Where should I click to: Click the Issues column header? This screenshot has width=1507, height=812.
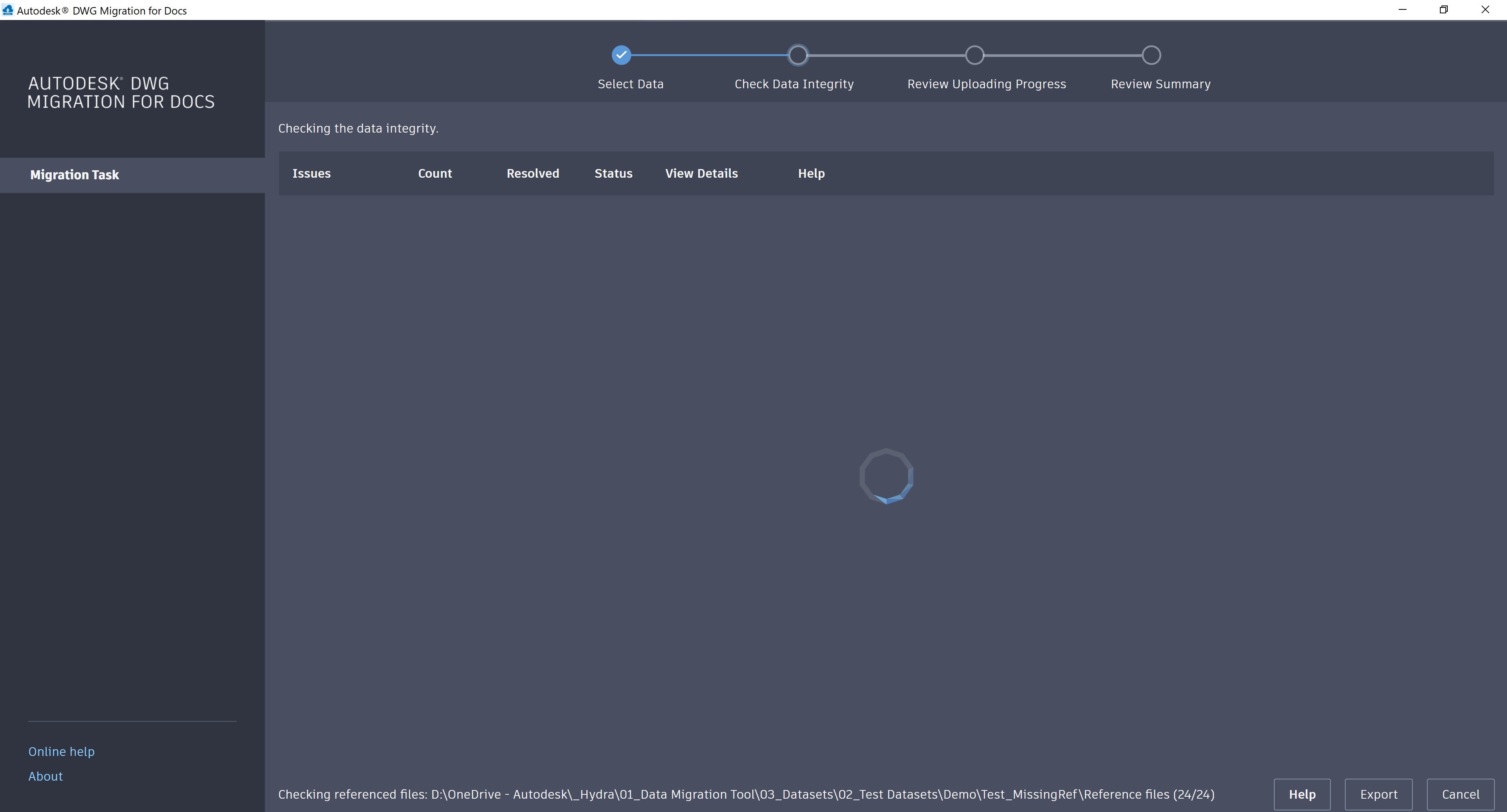coord(311,174)
